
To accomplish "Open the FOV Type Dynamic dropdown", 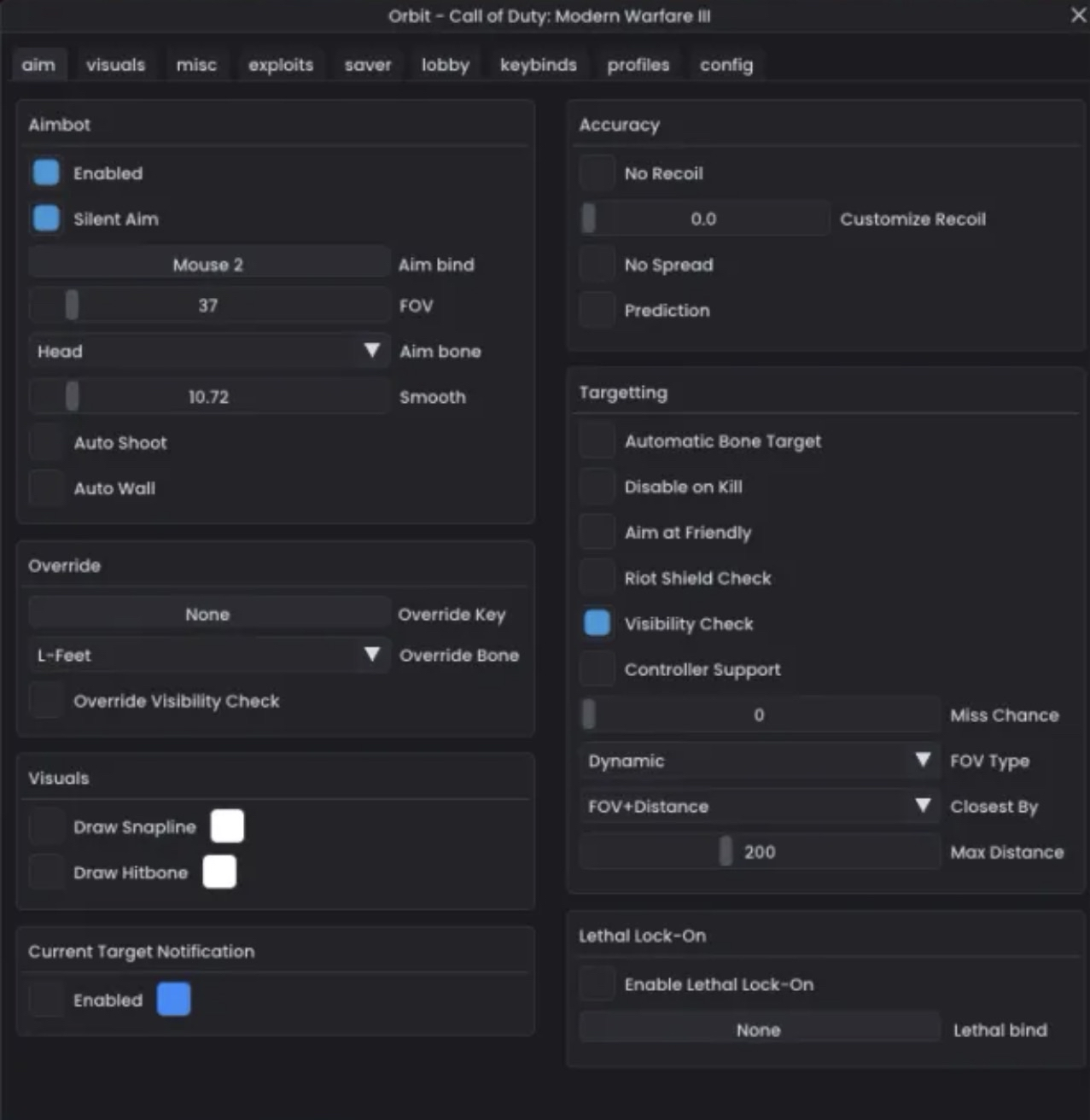I will click(760, 761).
